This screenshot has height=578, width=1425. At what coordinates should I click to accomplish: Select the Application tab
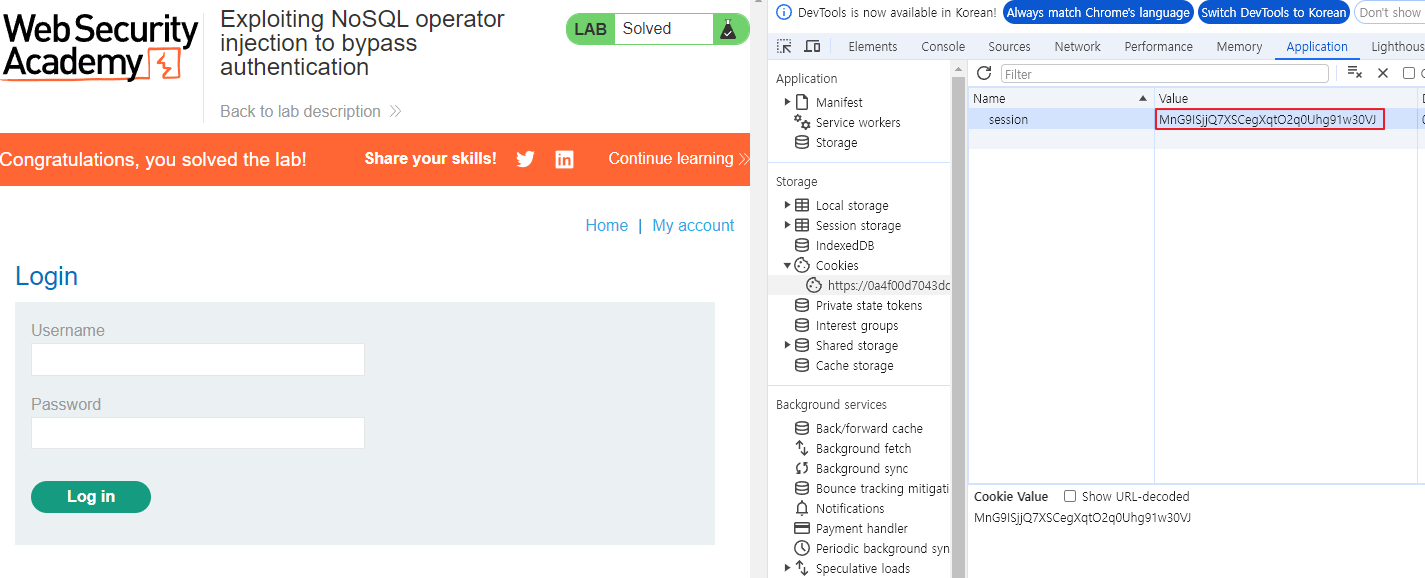1317,46
